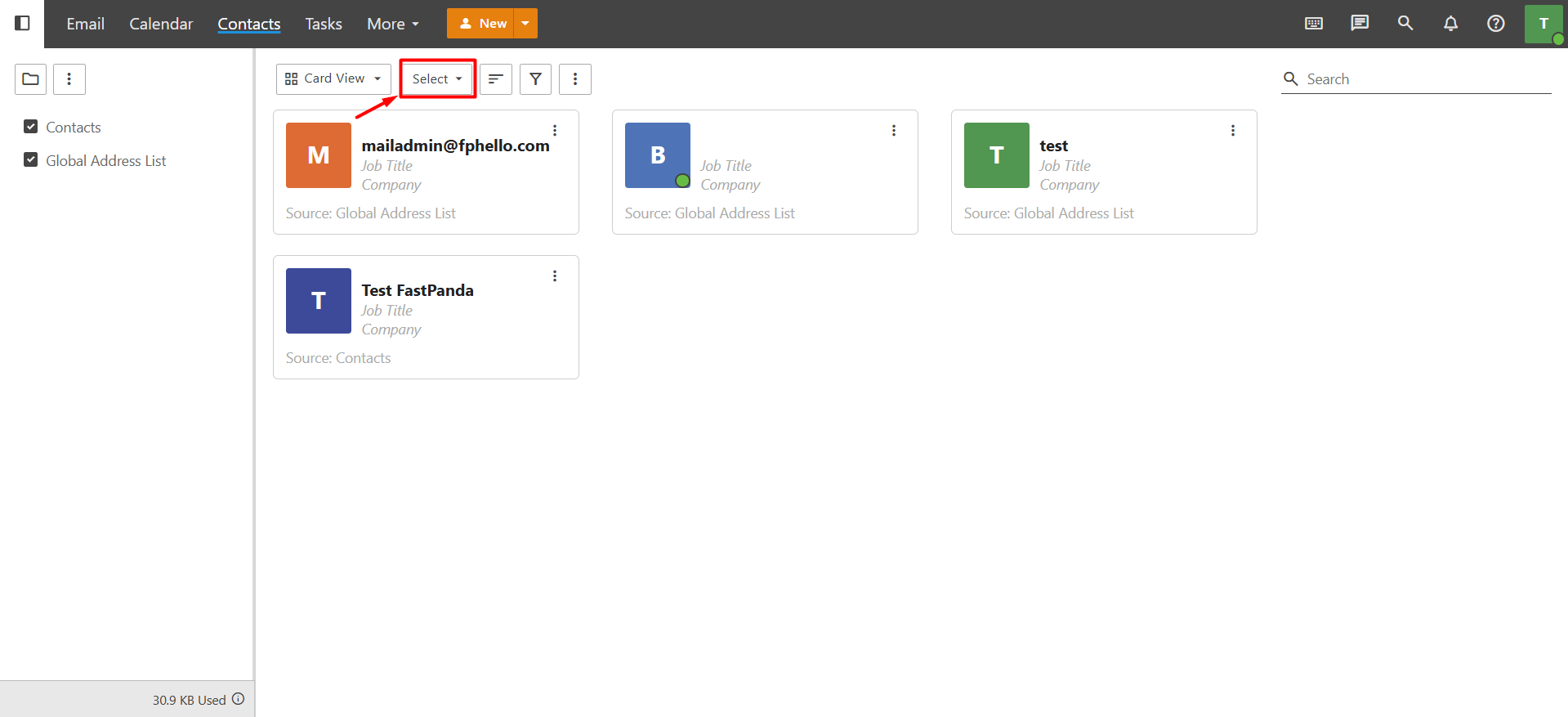The image size is (1568, 717).
Task: Open the test contact name
Action: point(1054,146)
